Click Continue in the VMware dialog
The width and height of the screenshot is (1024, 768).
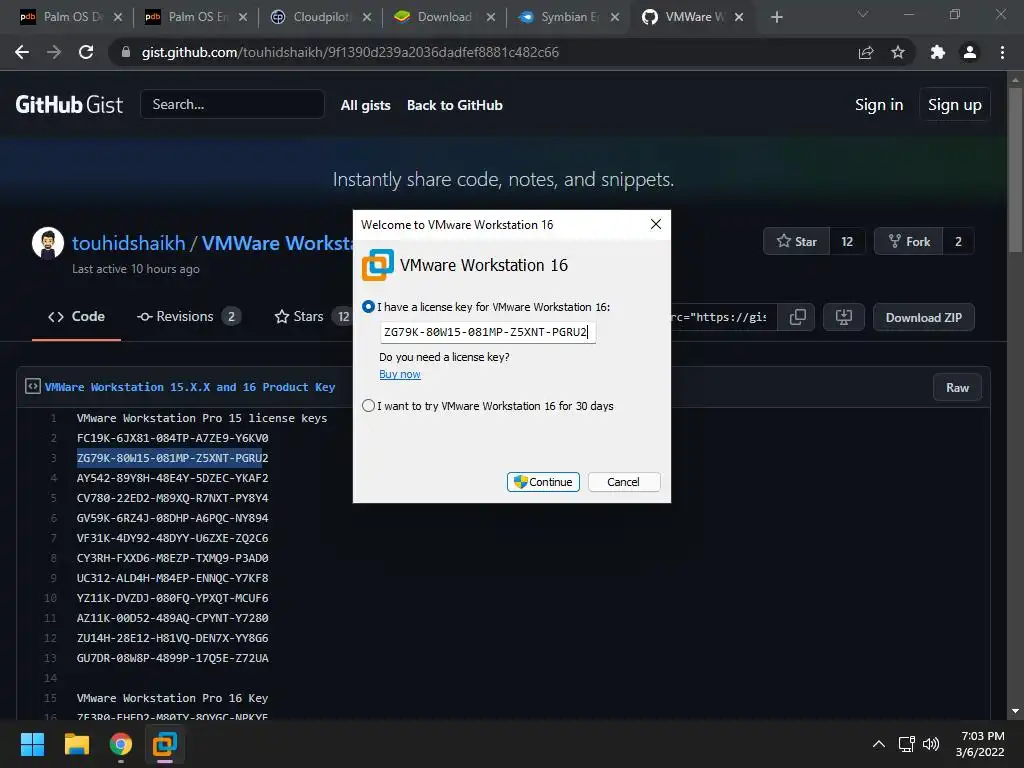tap(543, 482)
